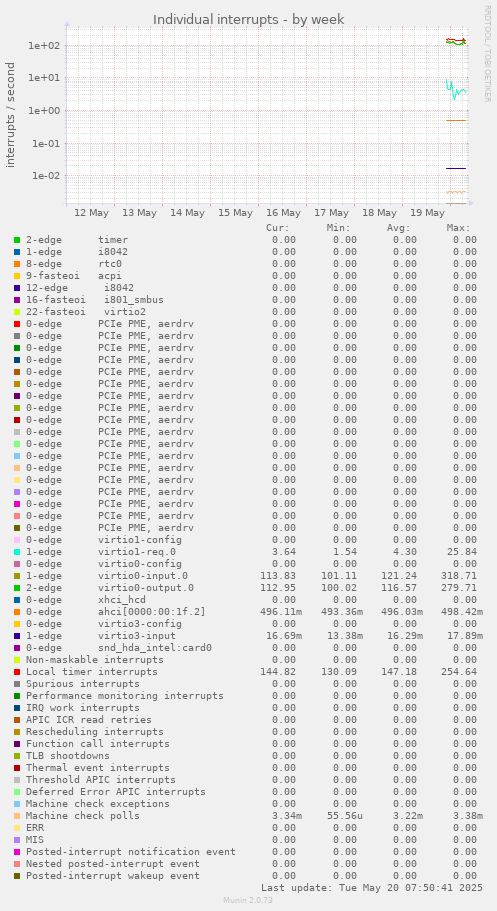Click the olive swatch for virtio0-input.0
This screenshot has width=497, height=911.
(x=17, y=576)
